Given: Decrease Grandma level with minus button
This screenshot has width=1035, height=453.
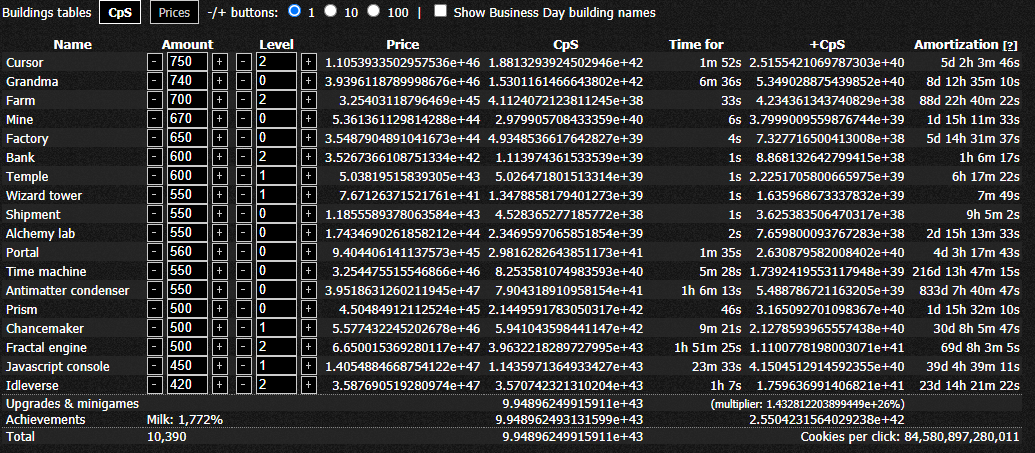Looking at the screenshot, I should 244,82.
